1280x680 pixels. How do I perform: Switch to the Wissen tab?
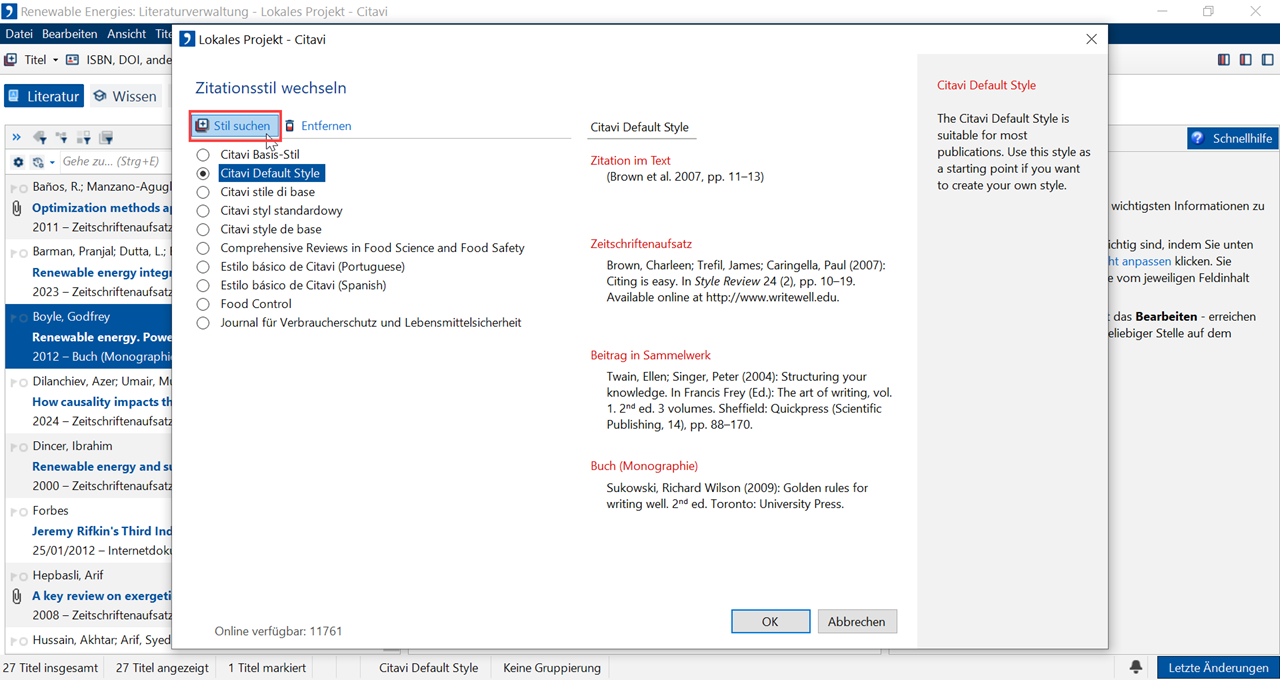click(125, 96)
